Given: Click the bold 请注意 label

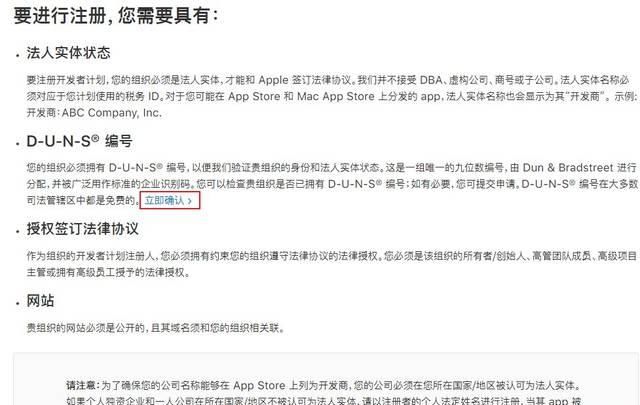Looking at the screenshot, I should tap(83, 385).
